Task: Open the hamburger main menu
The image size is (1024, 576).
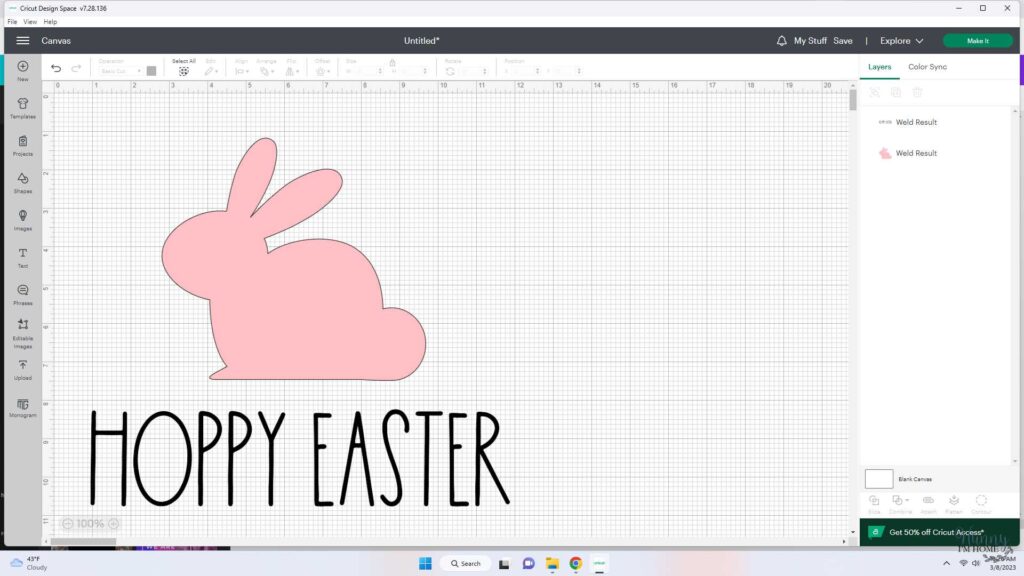Action: pyautogui.click(x=22, y=40)
